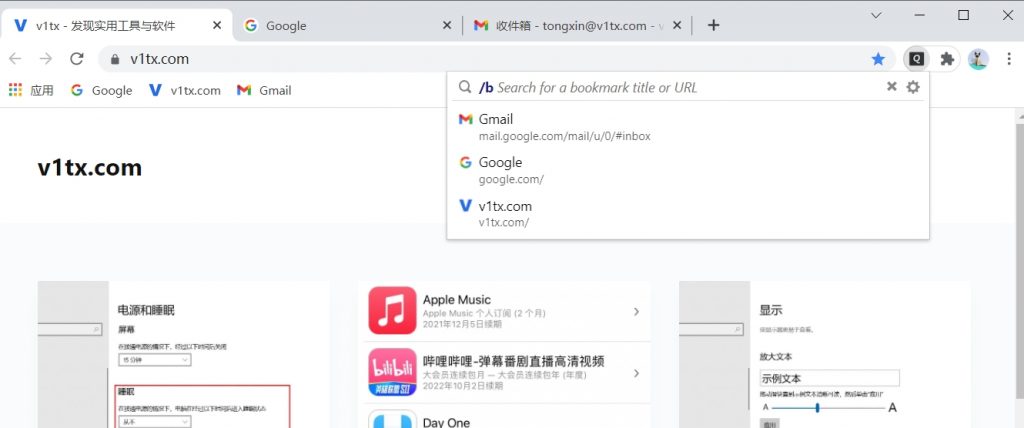The height and width of the screenshot is (428, 1024).
Task: Reload the current page
Action: point(77,59)
